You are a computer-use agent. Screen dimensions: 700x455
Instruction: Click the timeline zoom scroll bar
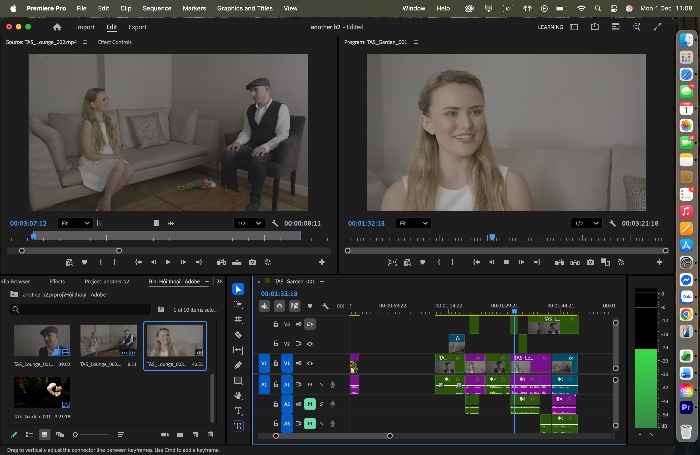point(333,436)
